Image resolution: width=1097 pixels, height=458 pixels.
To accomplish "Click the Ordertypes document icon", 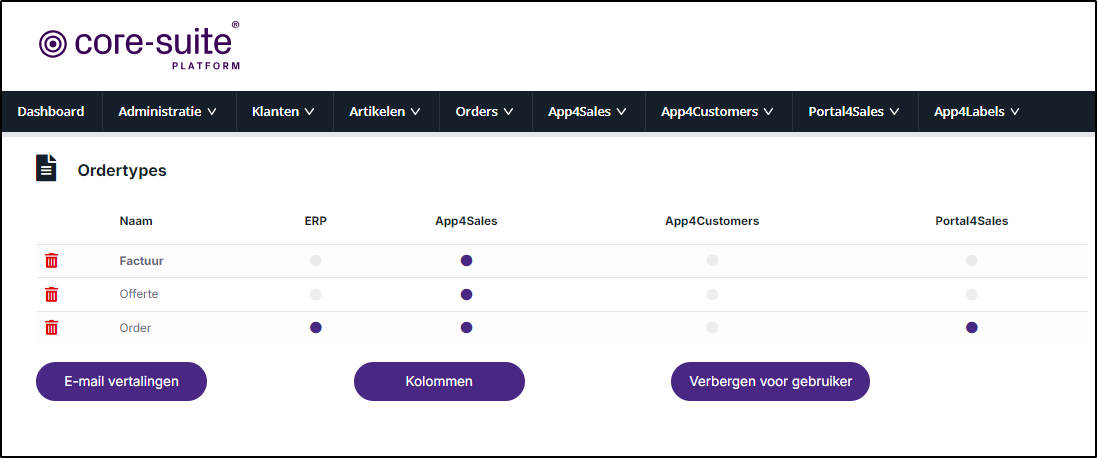I will 46,169.
